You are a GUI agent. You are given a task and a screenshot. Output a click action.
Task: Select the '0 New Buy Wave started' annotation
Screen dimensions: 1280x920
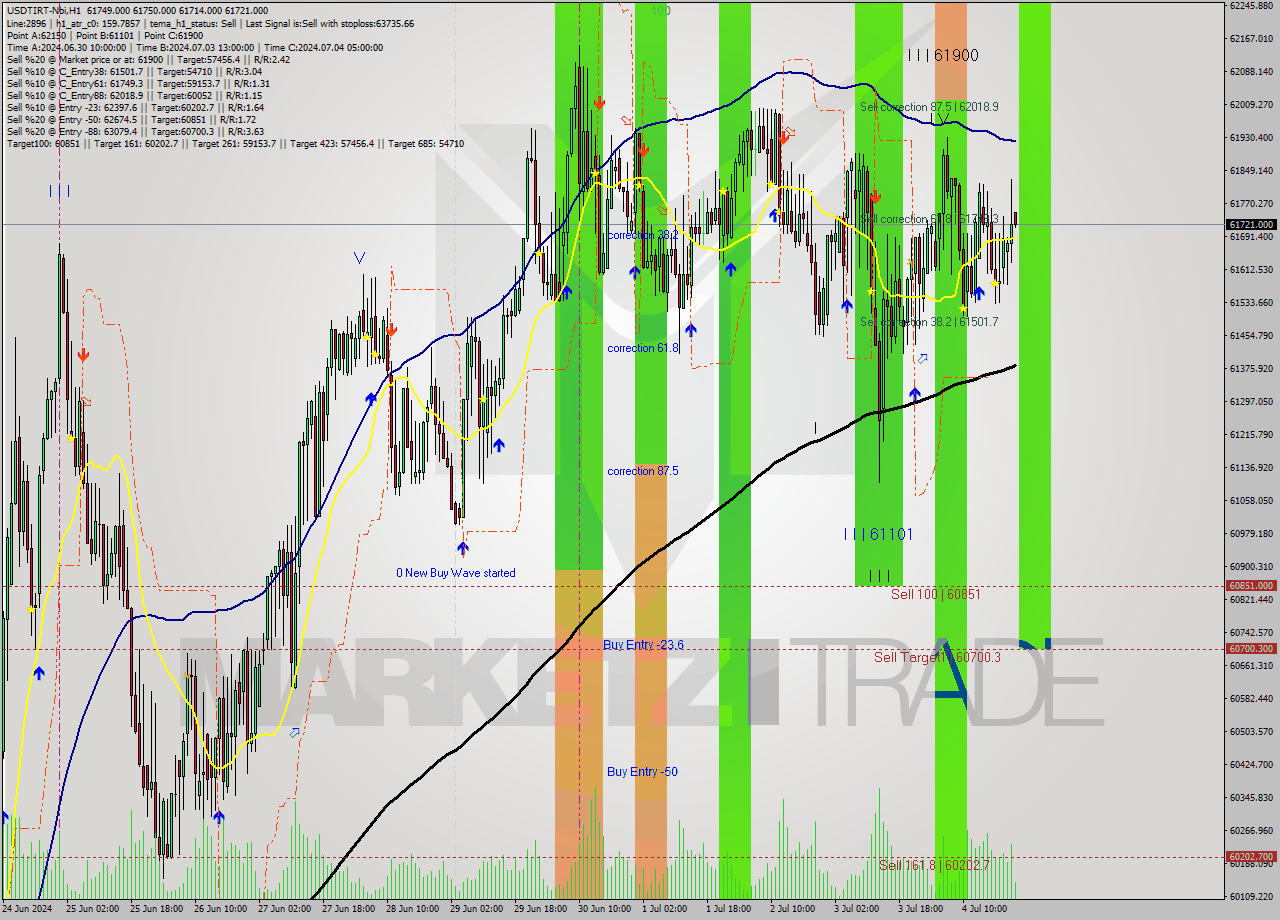(456, 573)
